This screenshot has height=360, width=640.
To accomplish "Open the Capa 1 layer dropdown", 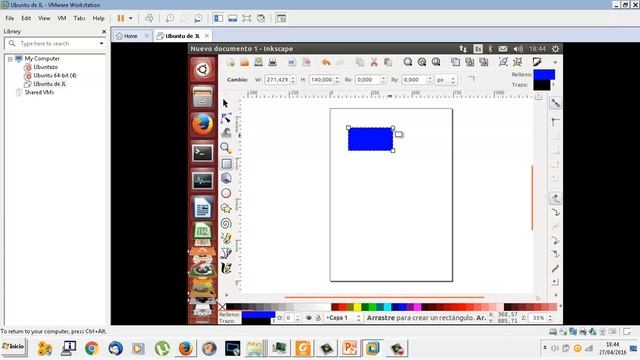I will [343, 318].
